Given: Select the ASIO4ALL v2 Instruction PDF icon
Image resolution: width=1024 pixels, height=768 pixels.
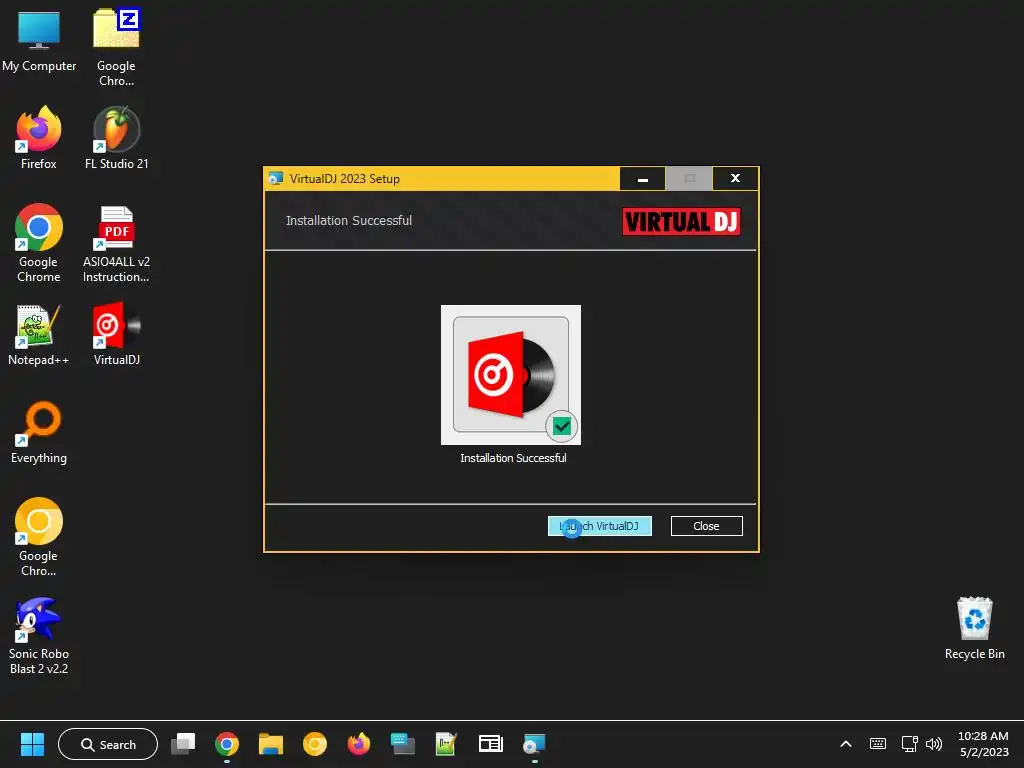Looking at the screenshot, I should pos(116,243).
